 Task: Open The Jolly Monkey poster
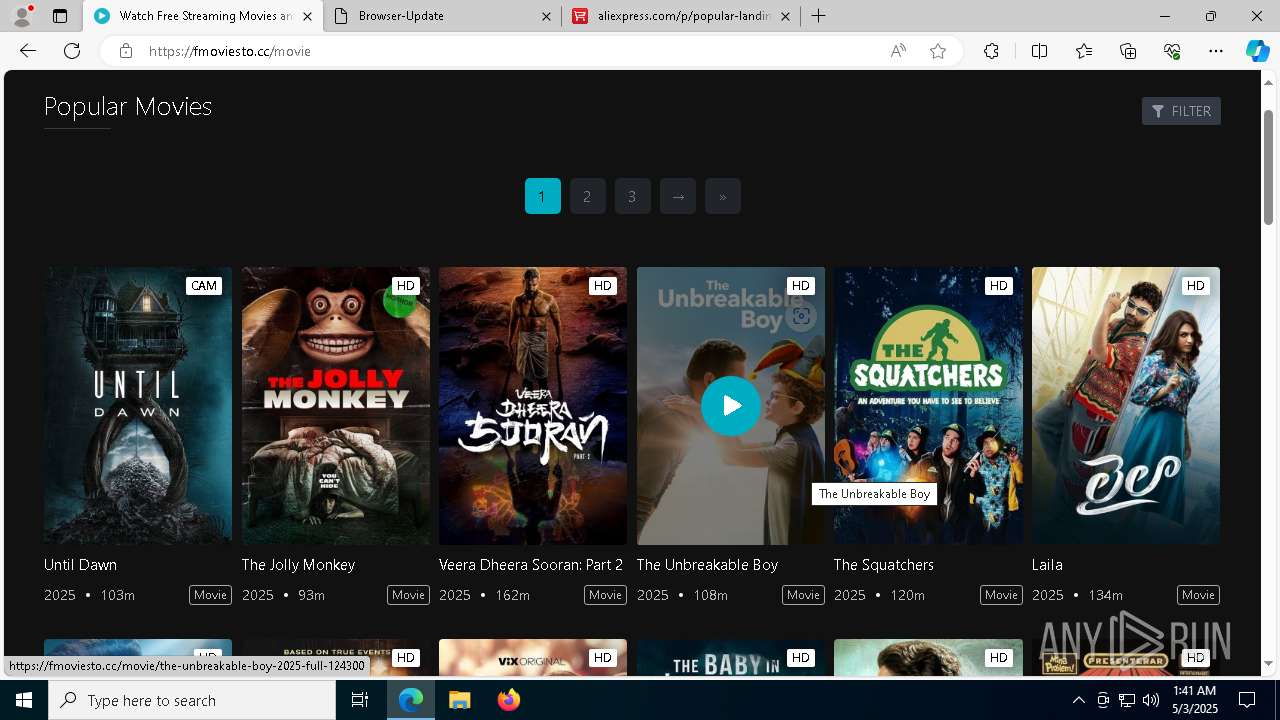(336, 405)
